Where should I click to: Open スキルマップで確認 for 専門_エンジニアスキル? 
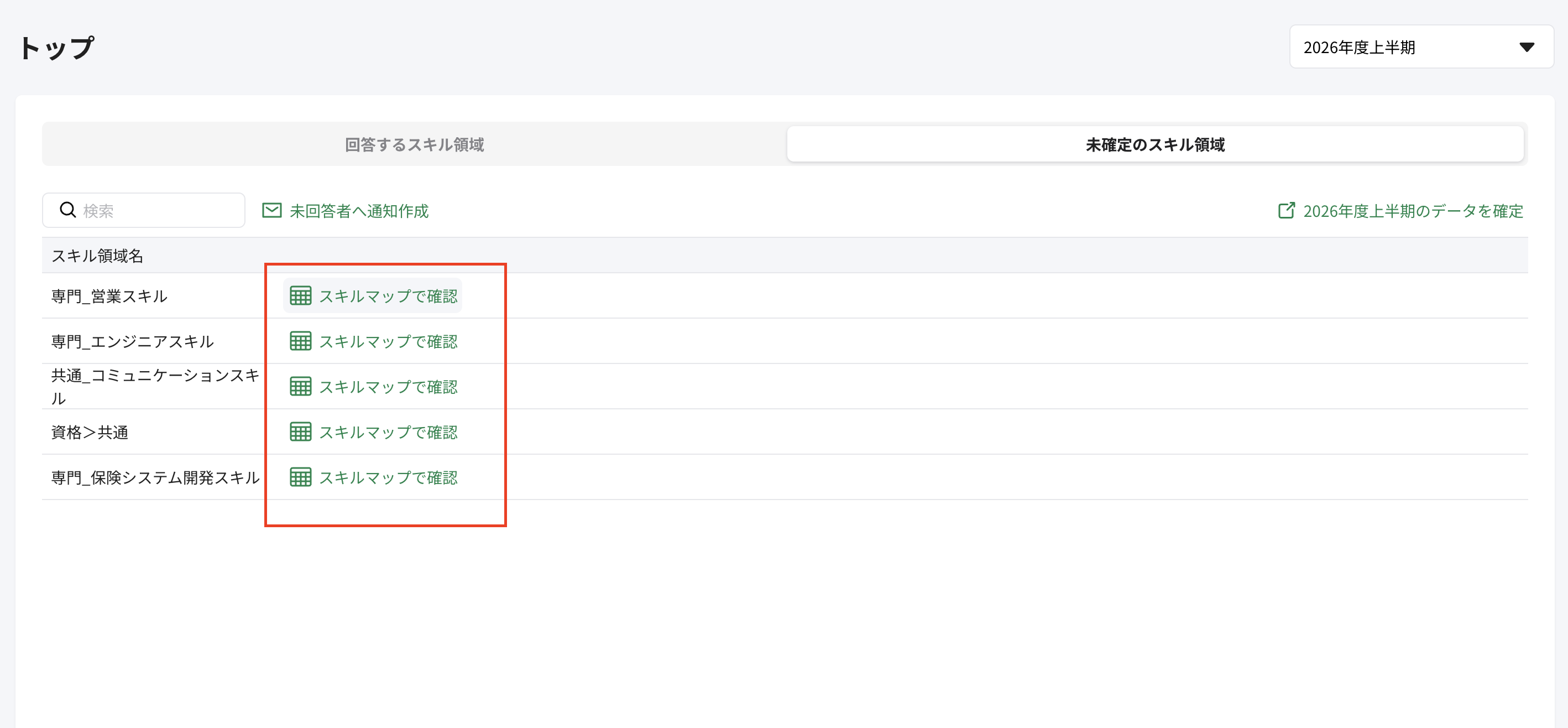(373, 341)
